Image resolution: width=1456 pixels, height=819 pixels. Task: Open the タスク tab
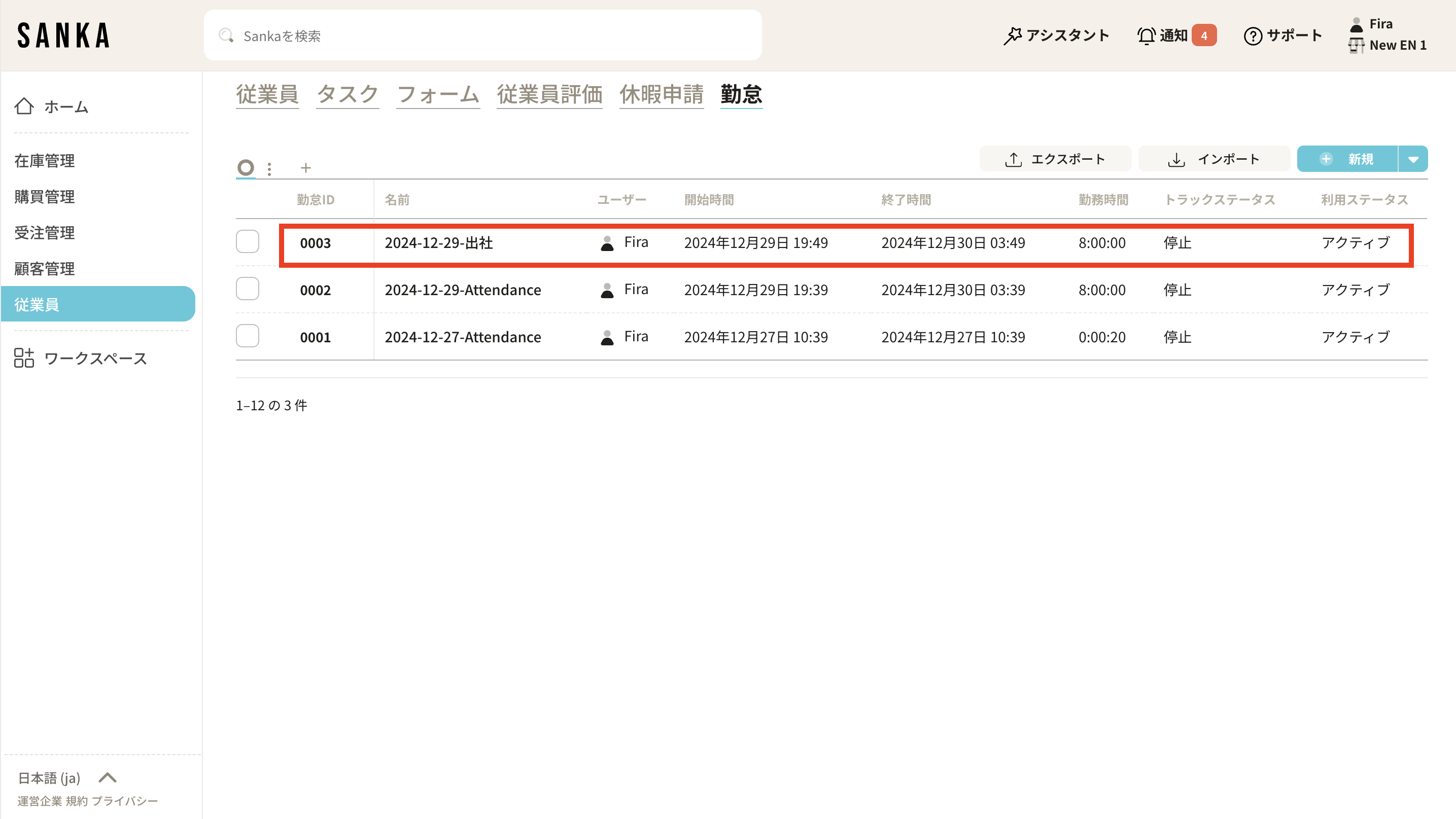(x=347, y=94)
